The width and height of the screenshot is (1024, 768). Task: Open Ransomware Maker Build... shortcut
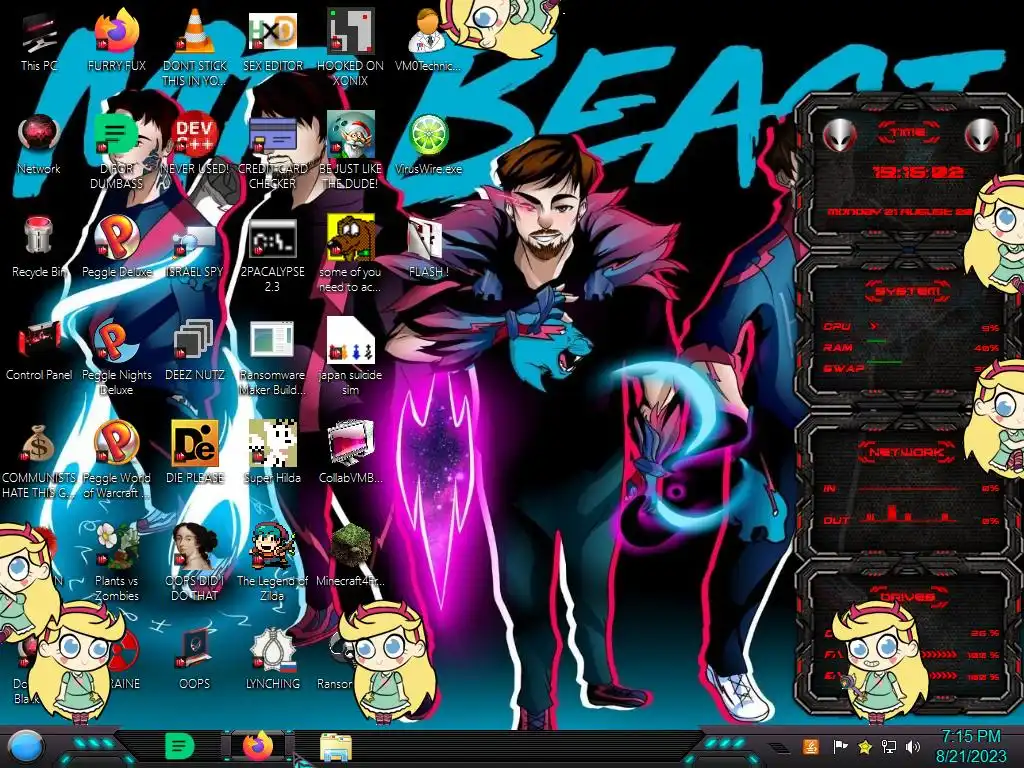click(x=272, y=358)
